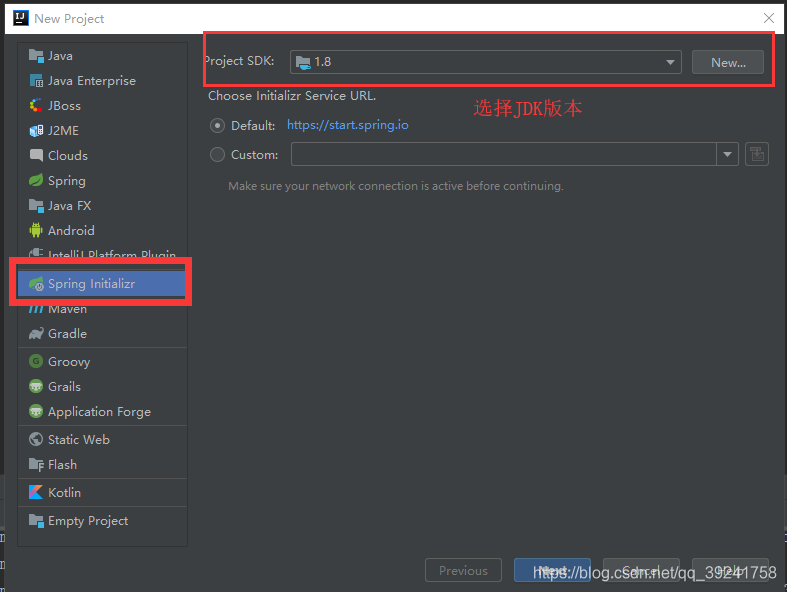The width and height of the screenshot is (787, 592).
Task: Click the Gradle elephant icon
Action: [x=36, y=333]
